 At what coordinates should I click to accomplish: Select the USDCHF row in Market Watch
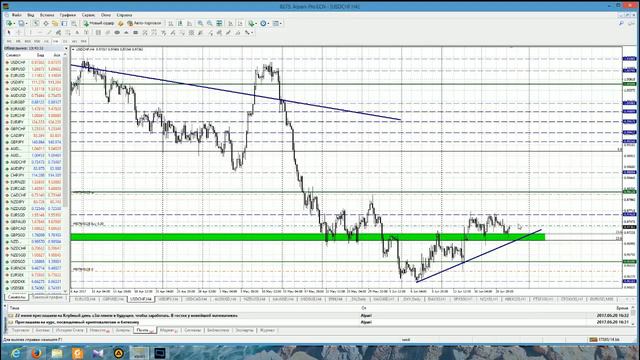33,62
